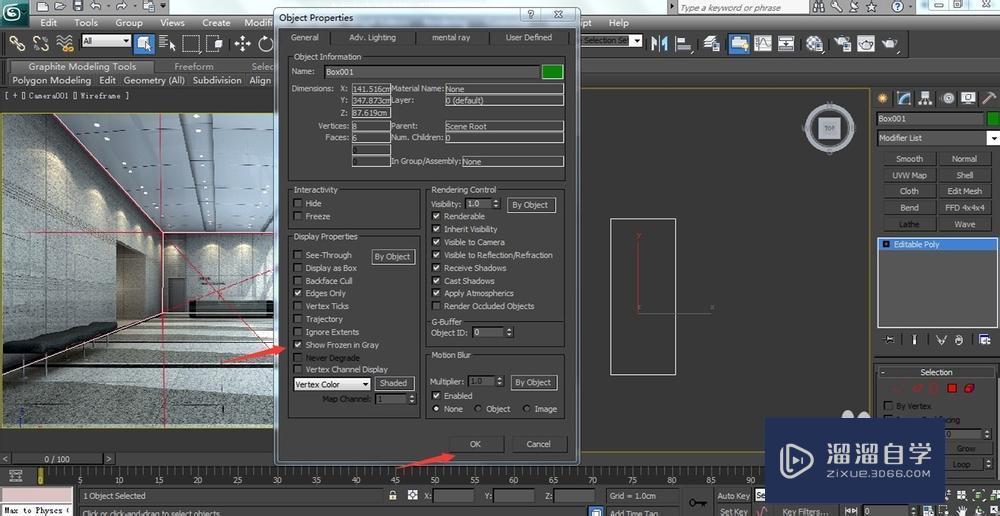This screenshot has height=516, width=1000.
Task: Open the Group menu
Action: [x=128, y=22]
